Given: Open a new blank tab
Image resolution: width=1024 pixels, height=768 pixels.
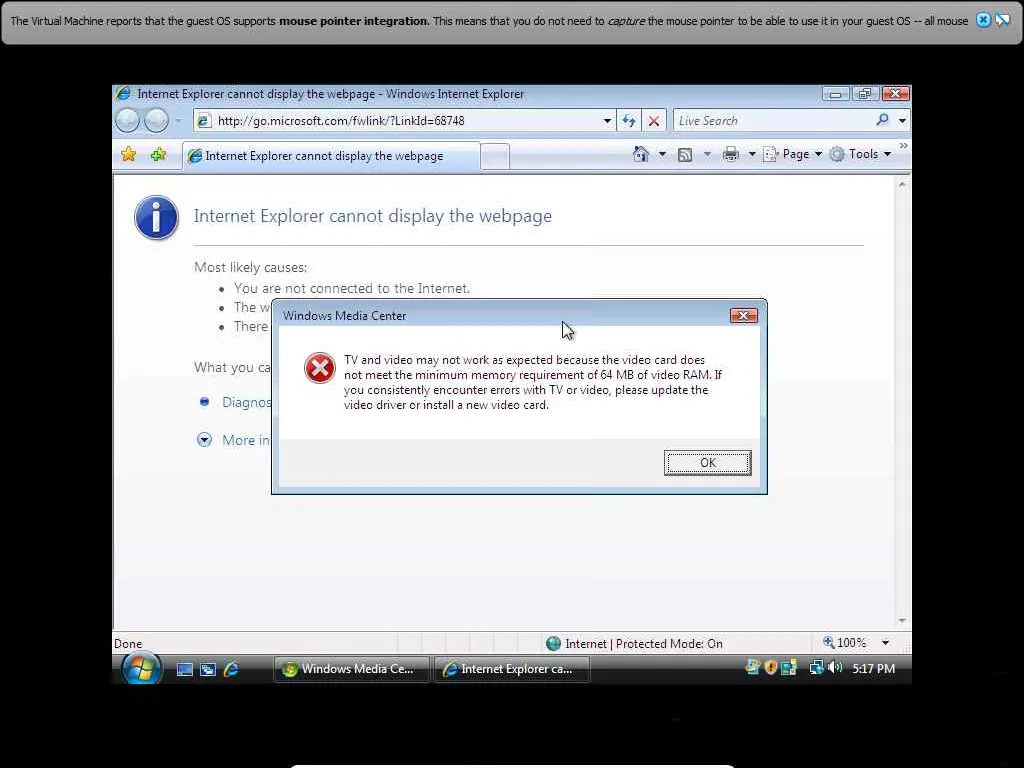Looking at the screenshot, I should point(494,157).
